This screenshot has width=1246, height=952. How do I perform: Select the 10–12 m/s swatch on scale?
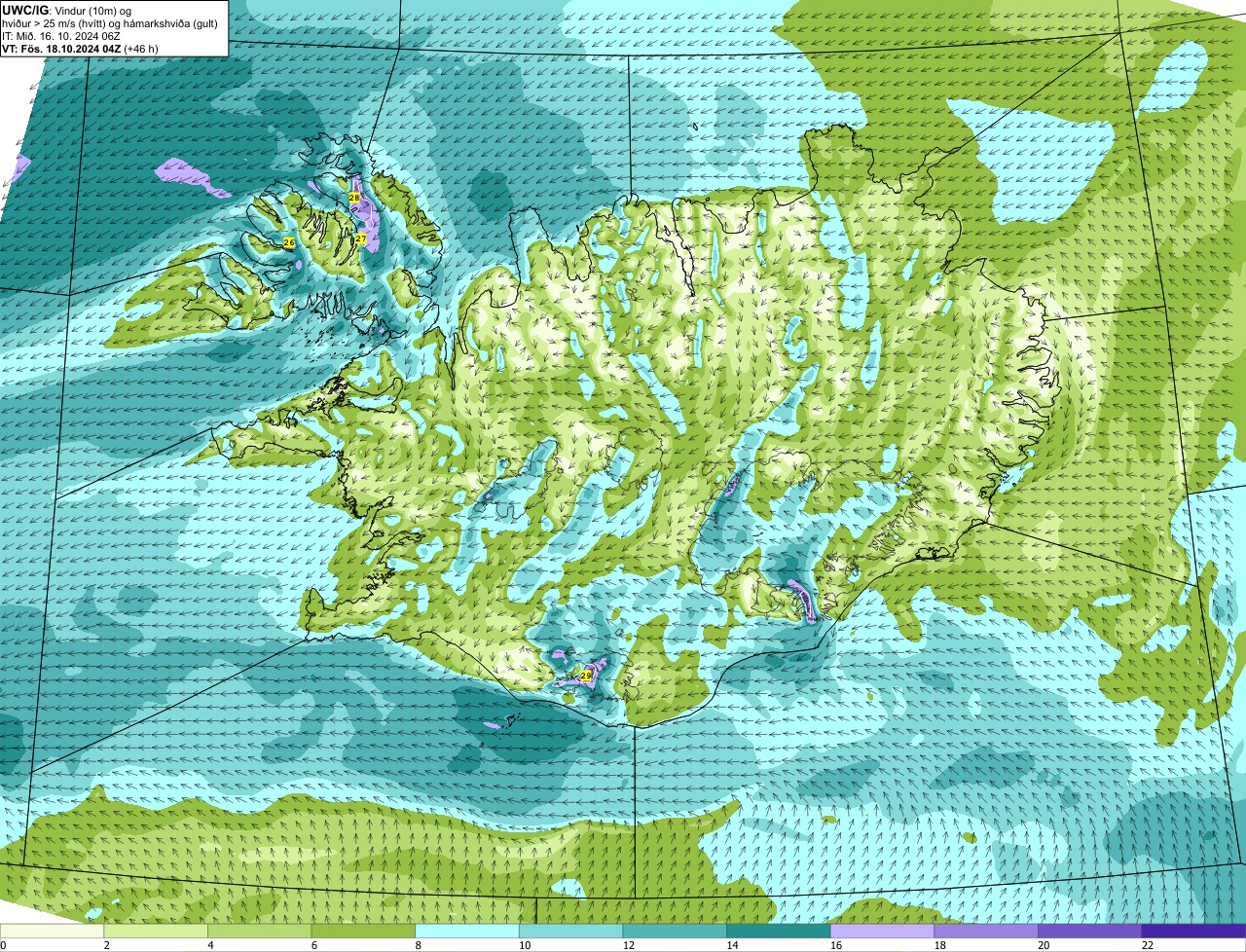[570, 931]
